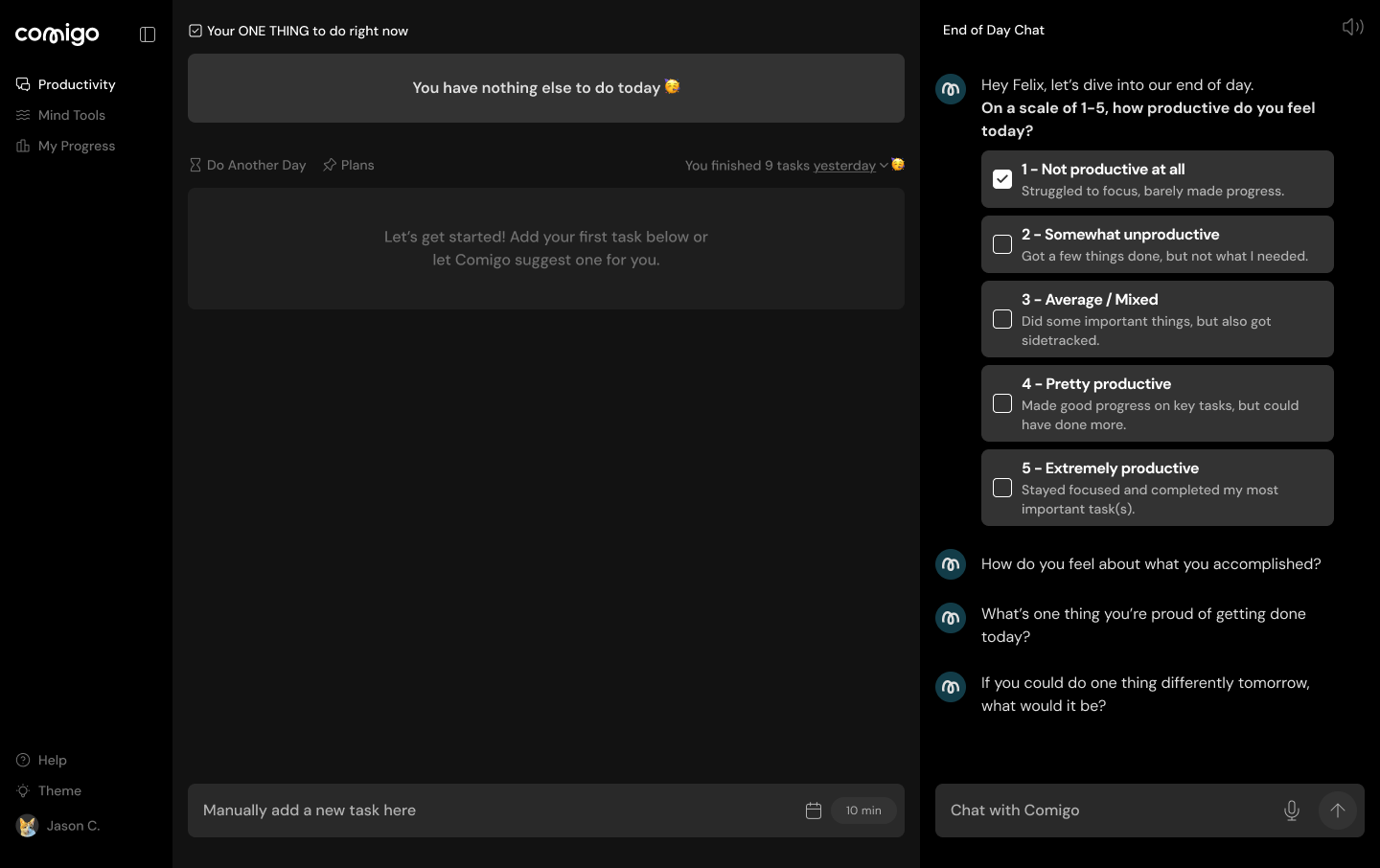Check 2 - Somewhat unproductive
1380x868 pixels.
1002,244
